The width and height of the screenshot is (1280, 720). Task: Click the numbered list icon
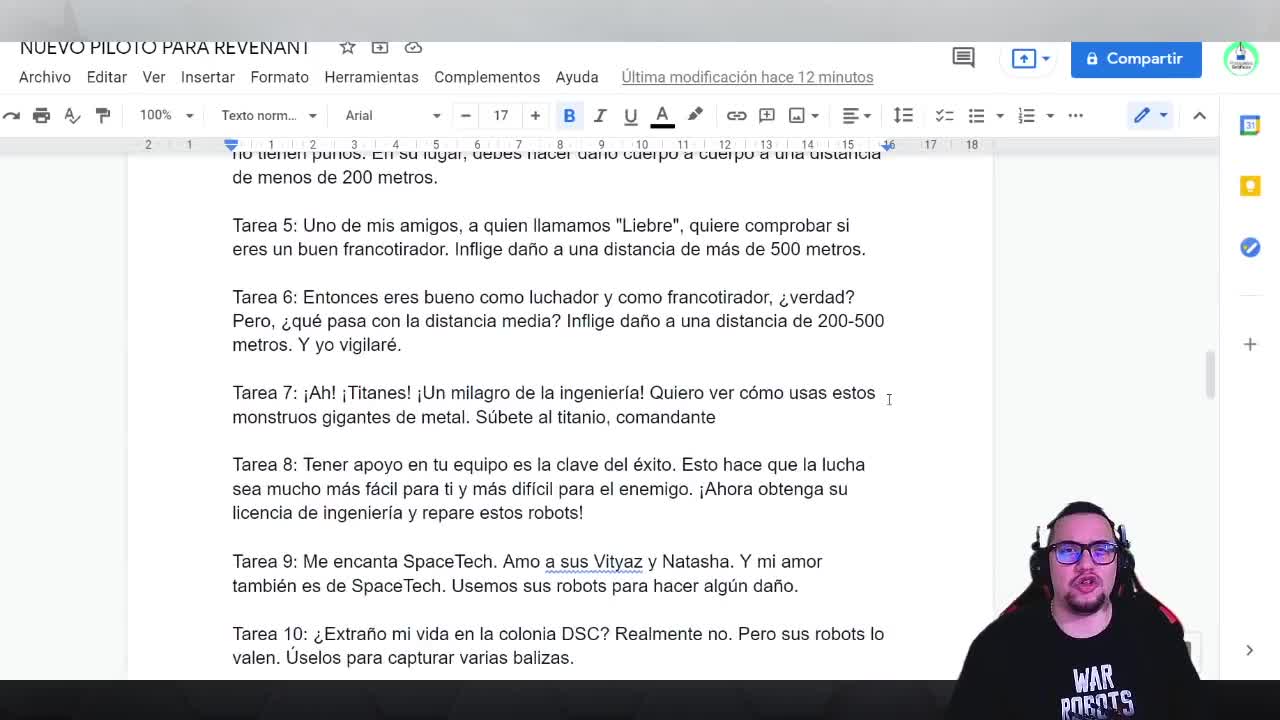click(x=1027, y=116)
